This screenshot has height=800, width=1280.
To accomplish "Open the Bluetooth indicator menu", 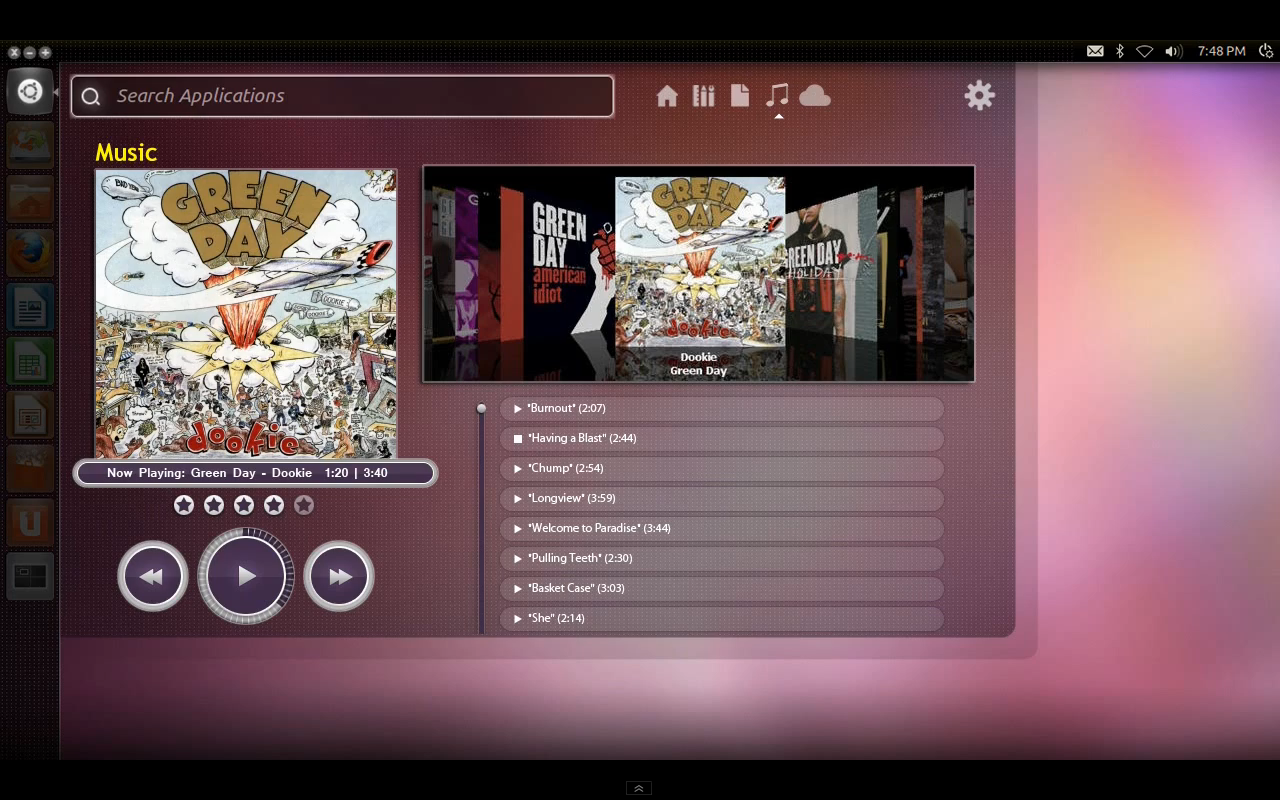I will click(x=1120, y=51).
